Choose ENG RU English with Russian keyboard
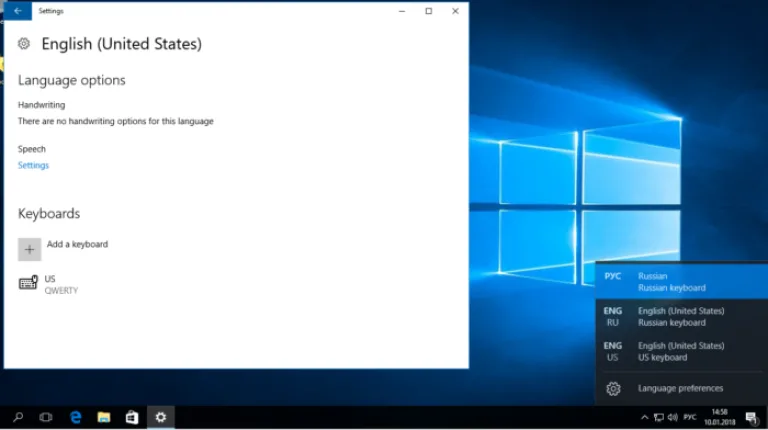Screen dimensions: 768x430 (x=681, y=316)
